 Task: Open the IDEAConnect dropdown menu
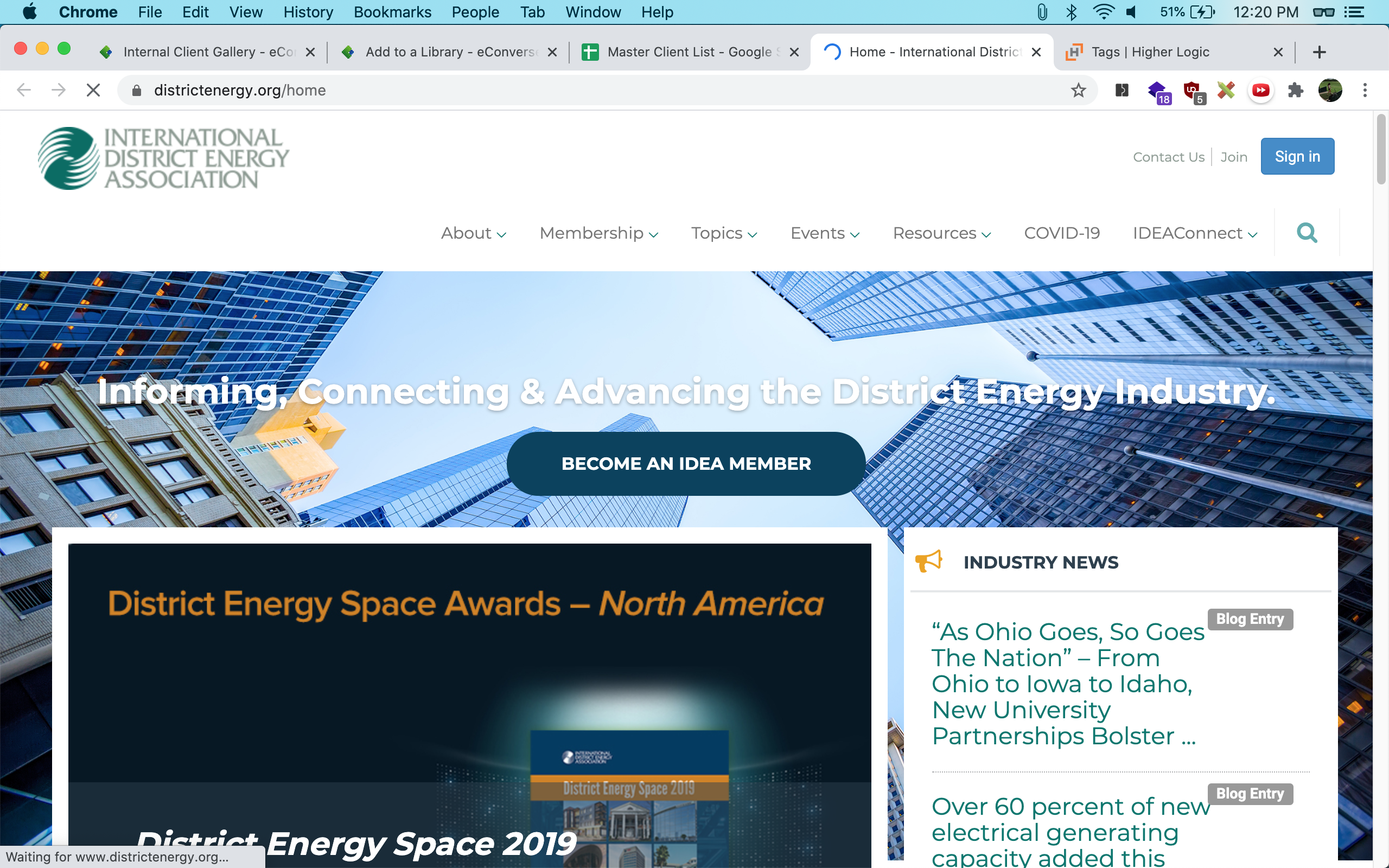[1194, 233]
